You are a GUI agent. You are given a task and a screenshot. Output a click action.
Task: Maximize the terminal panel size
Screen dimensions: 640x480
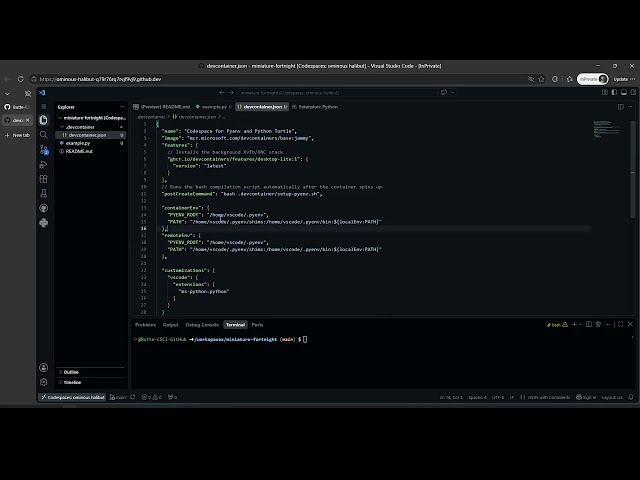click(620, 324)
